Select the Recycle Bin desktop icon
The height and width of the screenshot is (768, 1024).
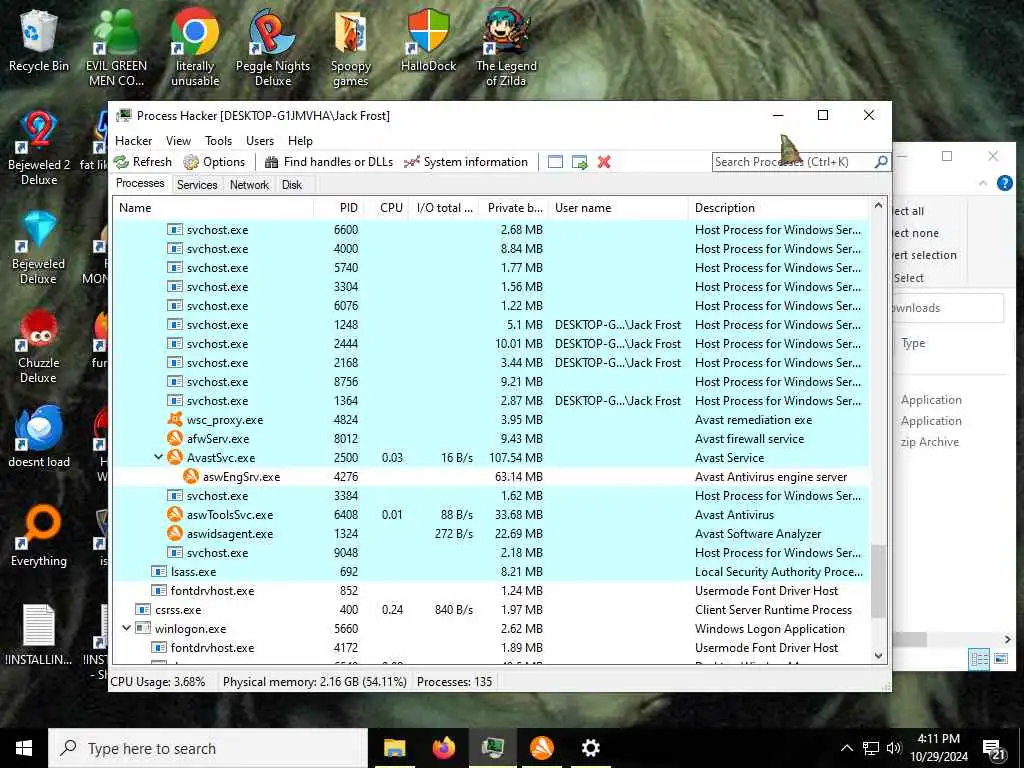tap(39, 41)
